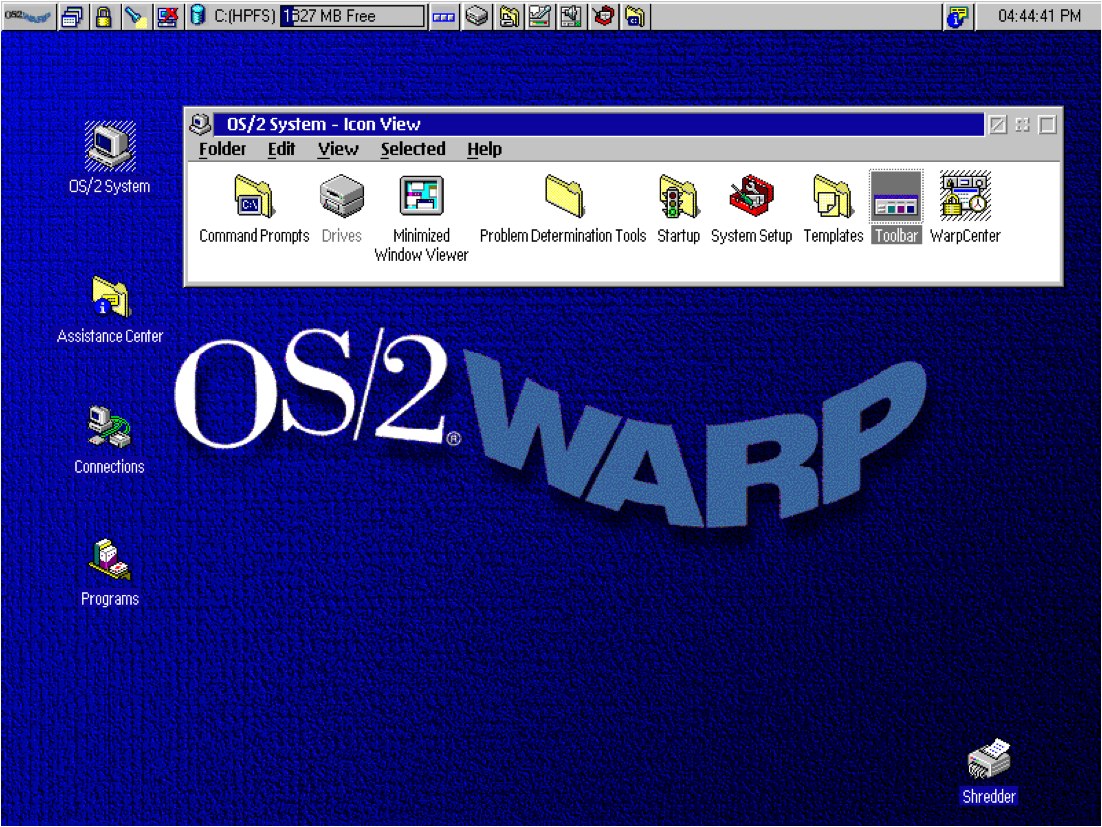The image size is (1102, 827).
Task: Select the Problem Determination Tools folder
Action: pos(563,209)
